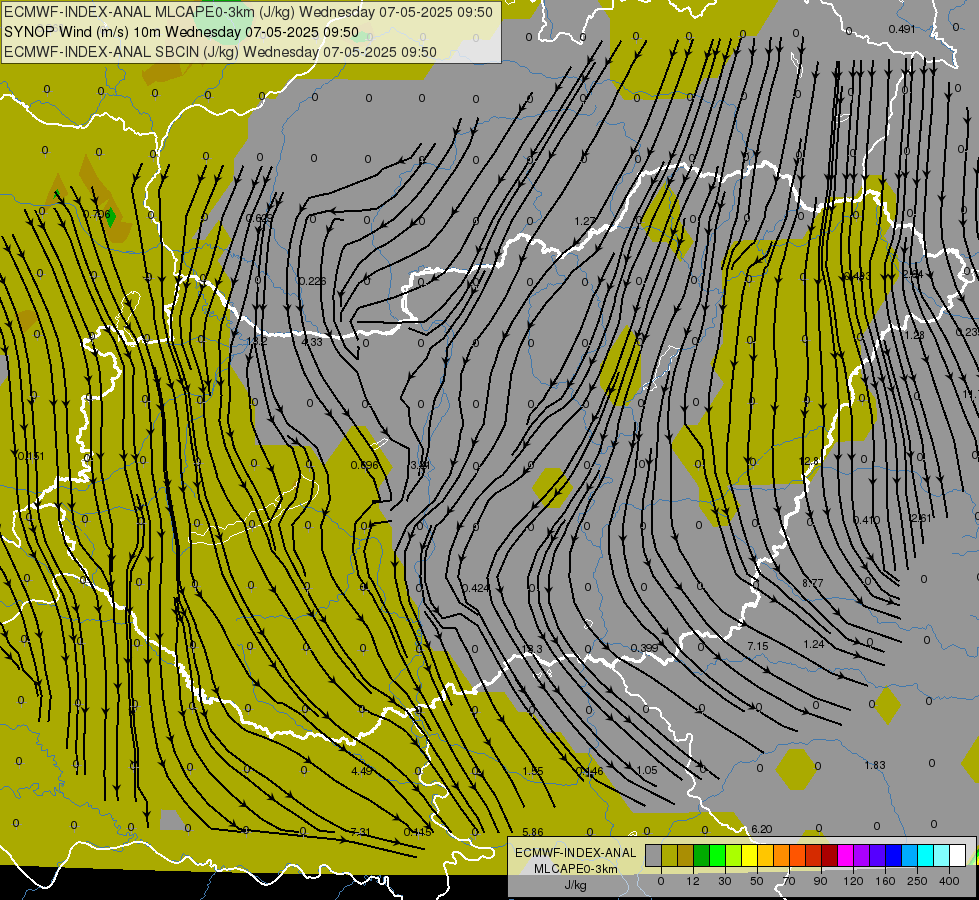979x900 pixels.
Task: Select the dark green legend swatch
Action: click(702, 855)
